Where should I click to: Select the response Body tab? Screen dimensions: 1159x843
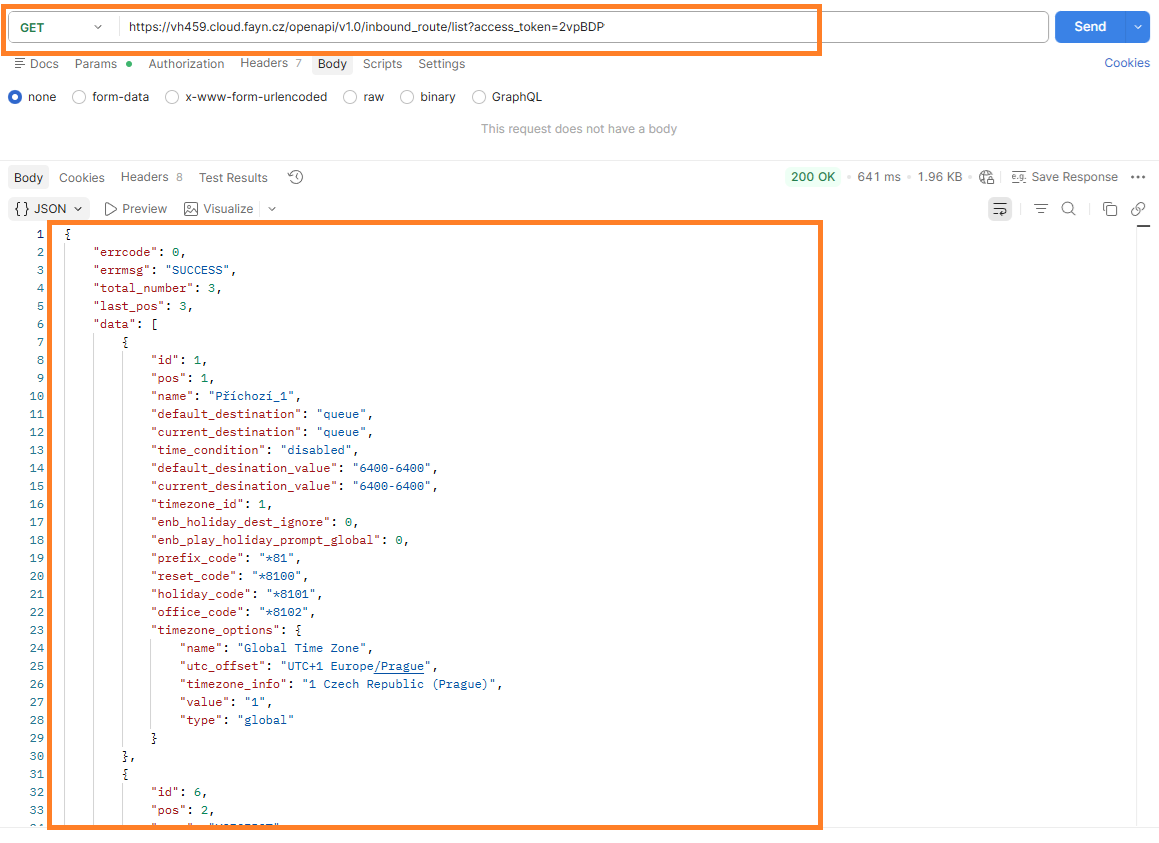[28, 177]
